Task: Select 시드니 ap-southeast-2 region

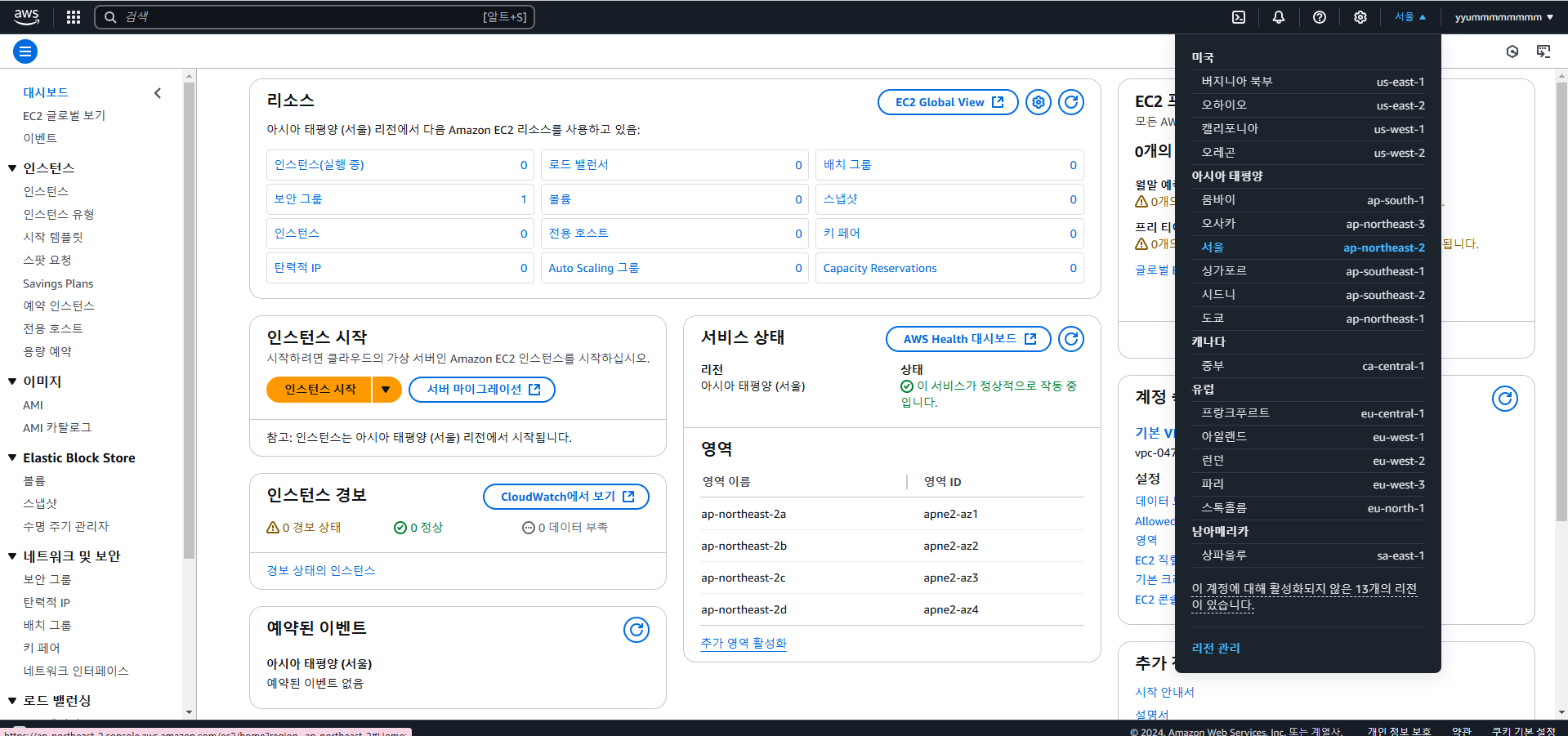Action: 1308,295
